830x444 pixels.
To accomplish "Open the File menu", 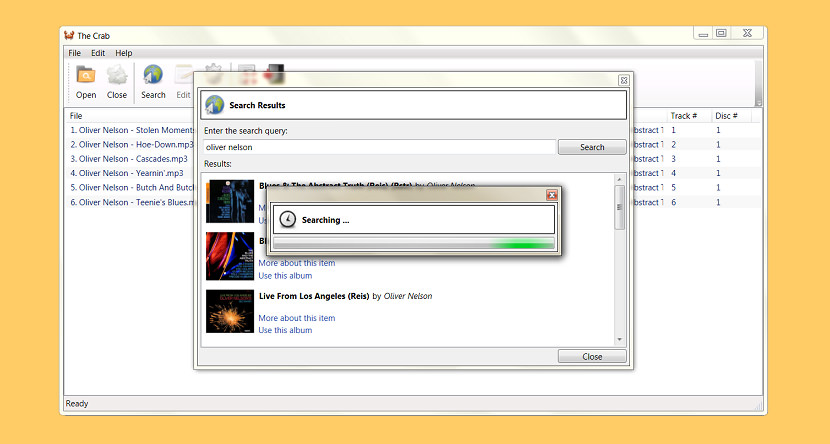I will coord(75,53).
